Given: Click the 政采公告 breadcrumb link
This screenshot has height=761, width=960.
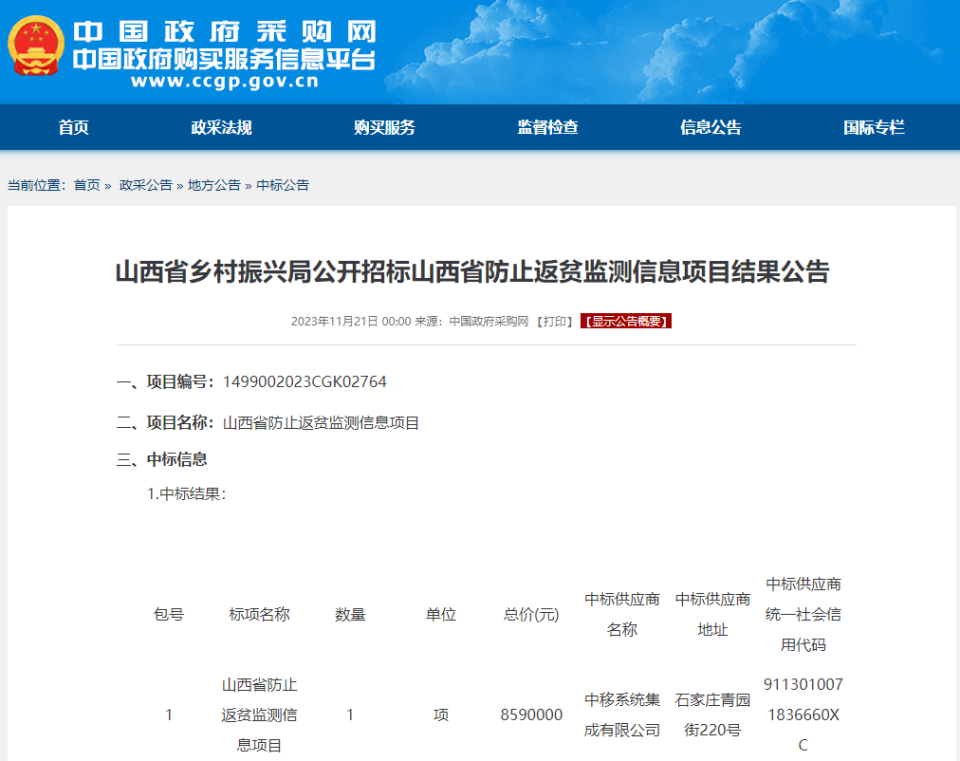Looking at the screenshot, I should [146, 185].
